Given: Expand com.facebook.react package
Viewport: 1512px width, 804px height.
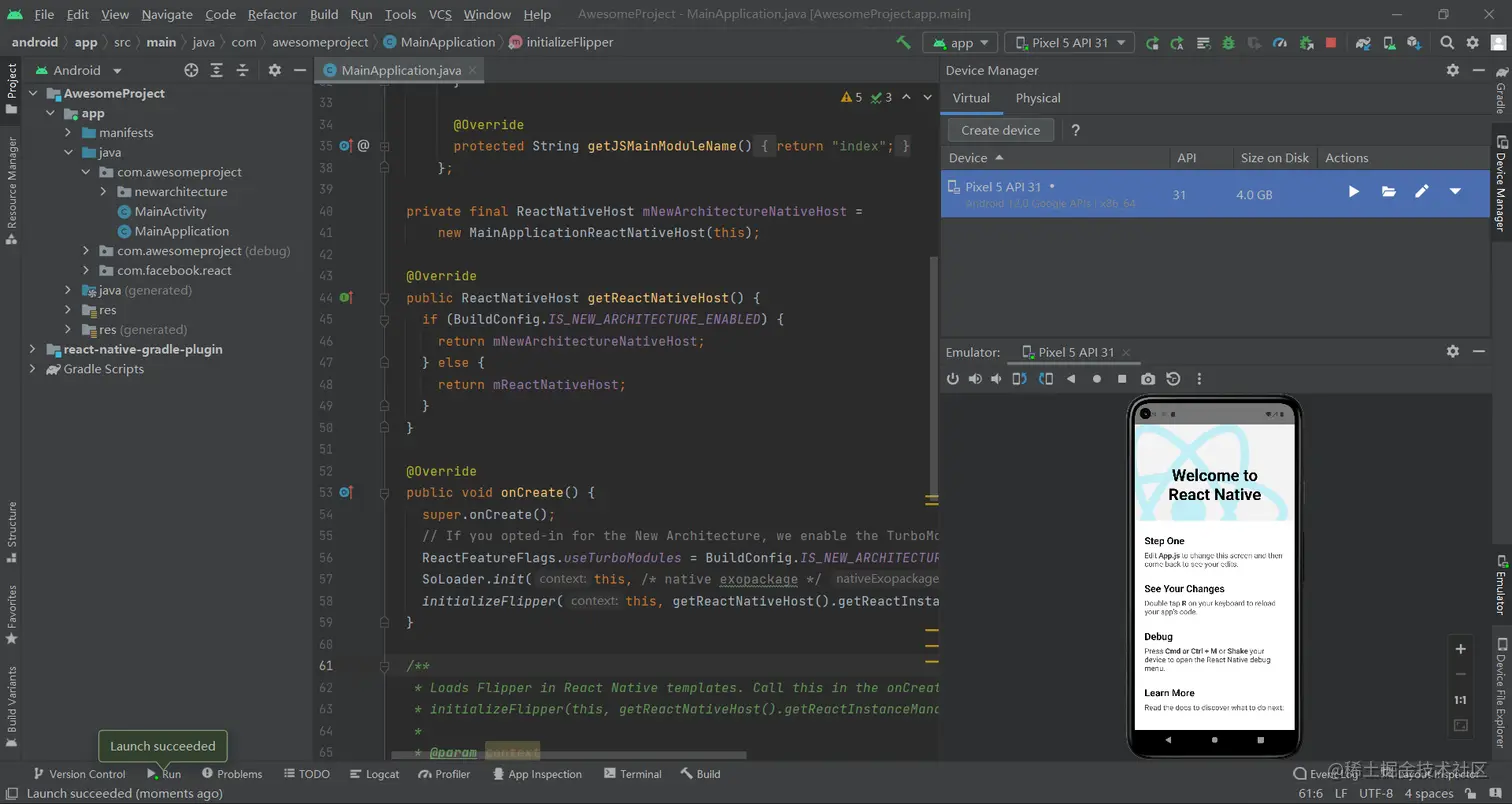Looking at the screenshot, I should pos(86,270).
